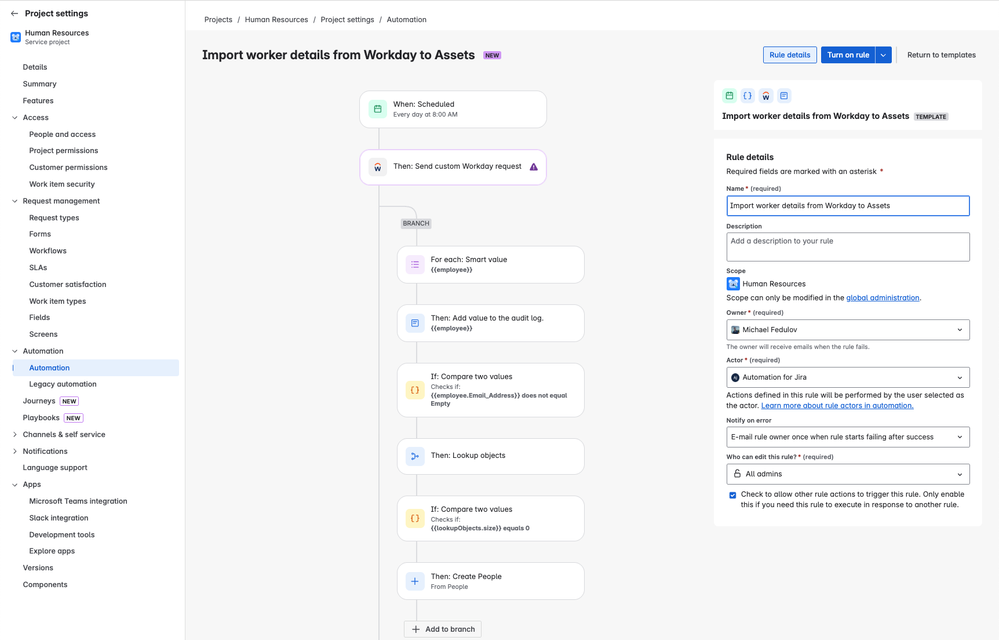Open Customer satisfaction settings

(x=68, y=284)
